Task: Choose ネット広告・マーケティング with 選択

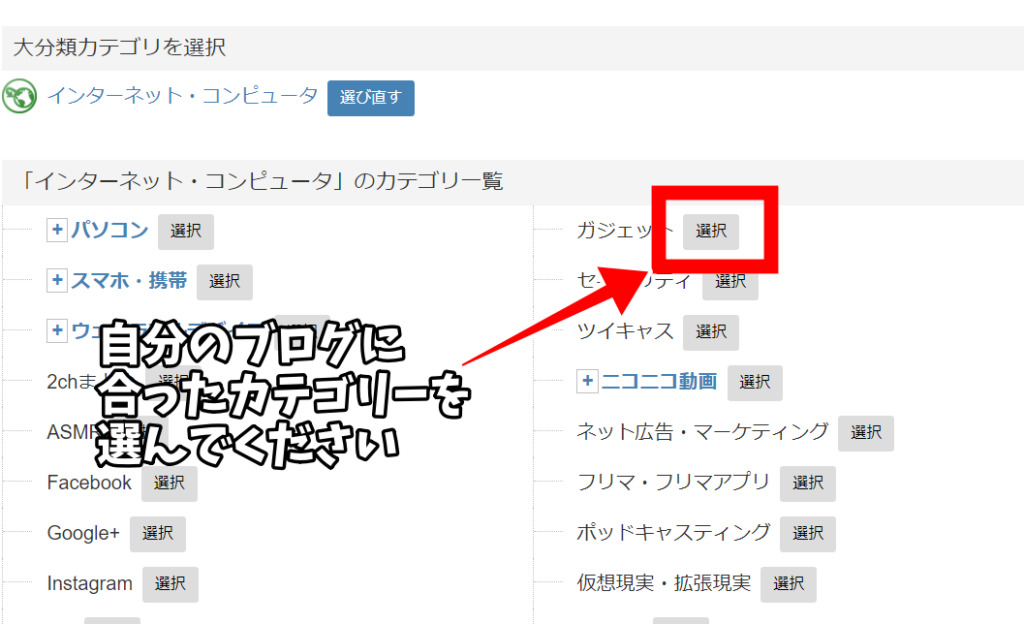Action: [866, 433]
